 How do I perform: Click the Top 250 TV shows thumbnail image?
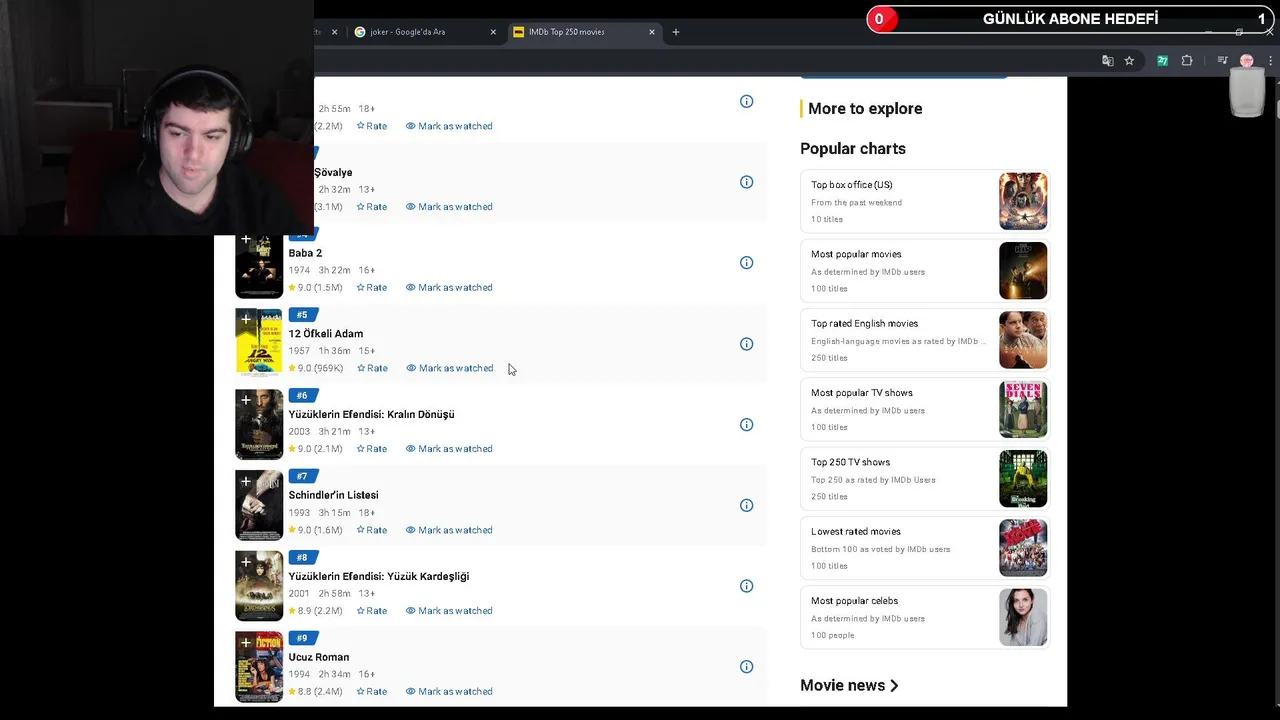[x=1023, y=478]
